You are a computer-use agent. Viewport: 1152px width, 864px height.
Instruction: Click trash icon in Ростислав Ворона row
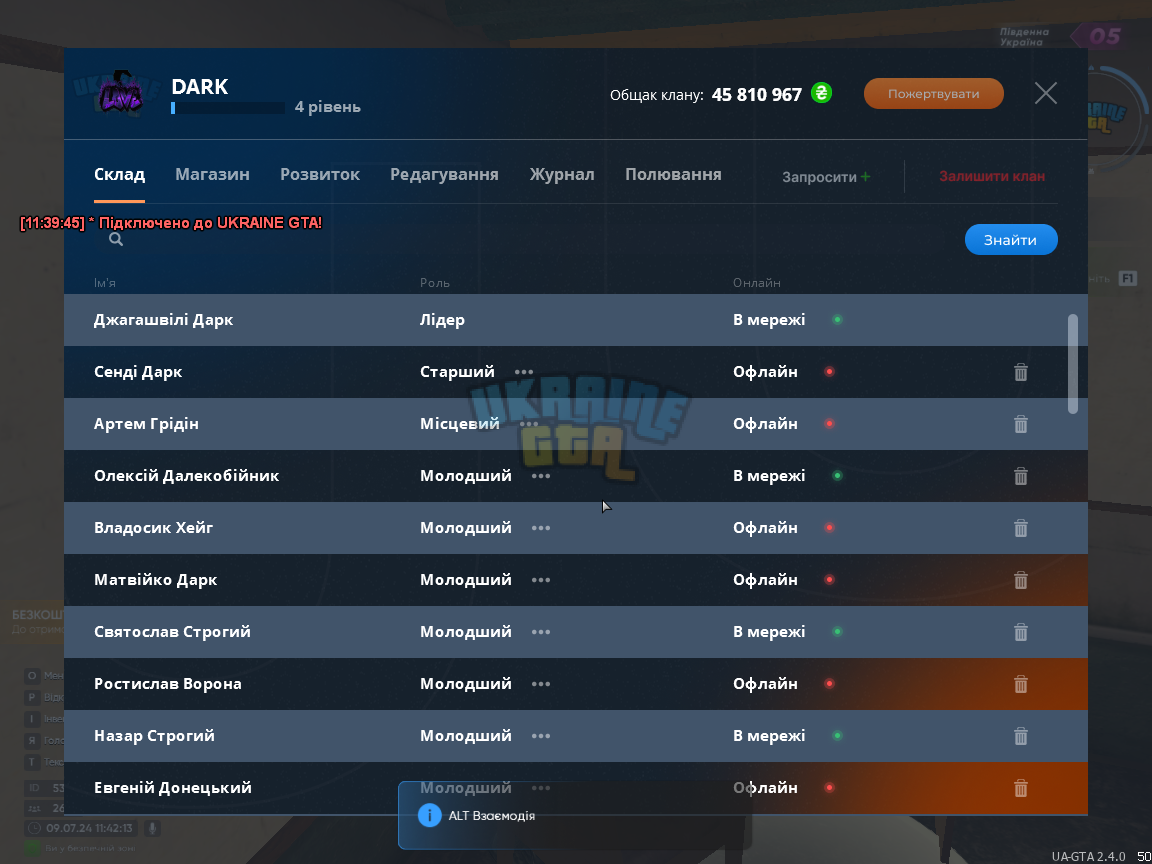(x=1020, y=685)
